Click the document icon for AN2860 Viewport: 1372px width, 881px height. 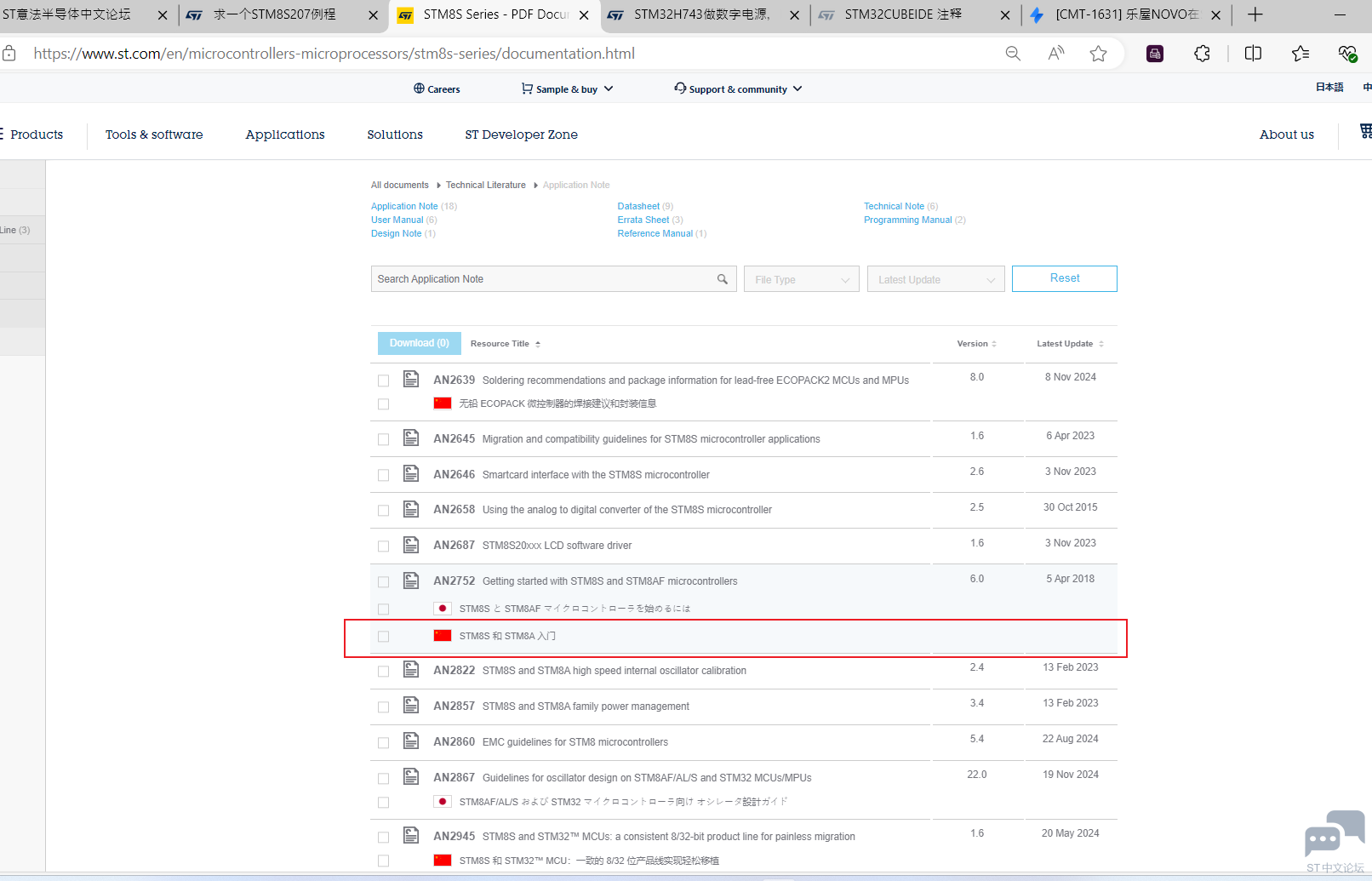click(411, 741)
